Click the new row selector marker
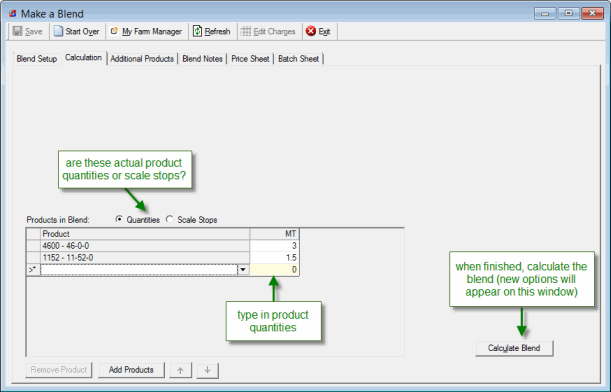The height and width of the screenshot is (392, 611). click(33, 270)
